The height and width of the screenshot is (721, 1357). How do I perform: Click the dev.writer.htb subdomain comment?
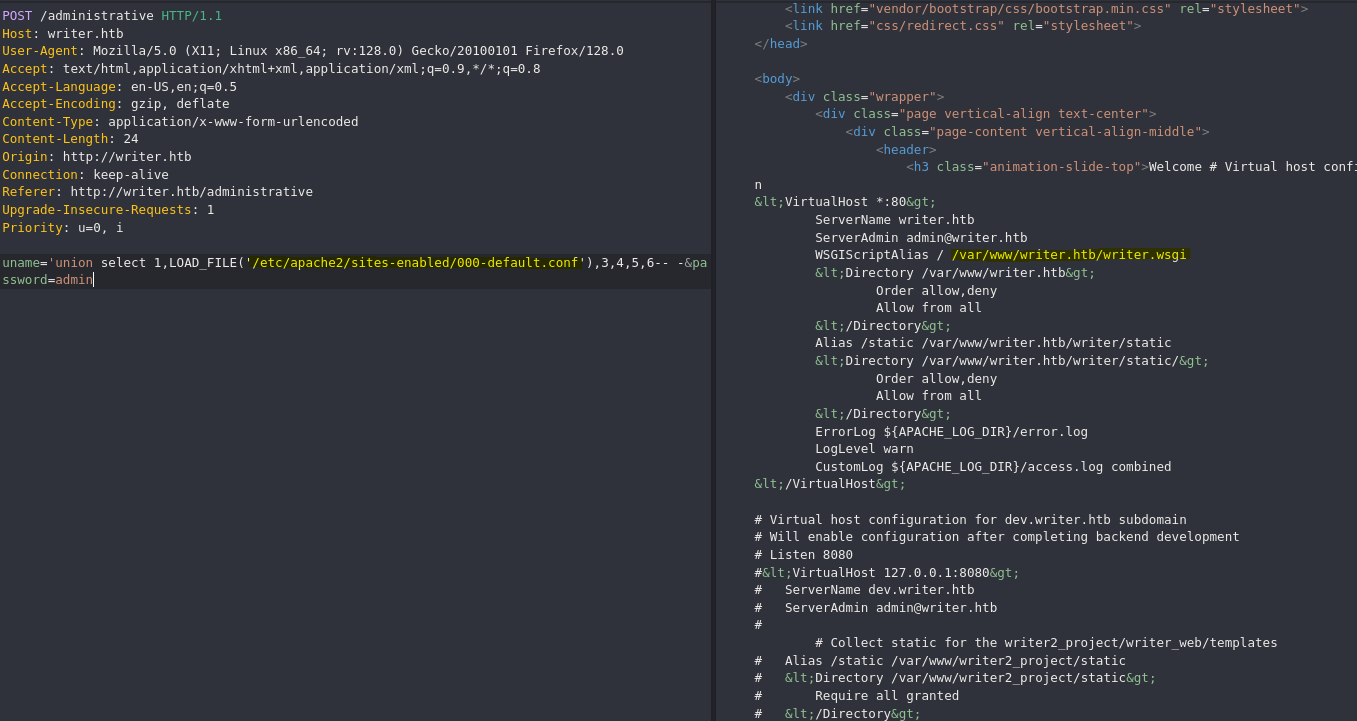tap(971, 520)
